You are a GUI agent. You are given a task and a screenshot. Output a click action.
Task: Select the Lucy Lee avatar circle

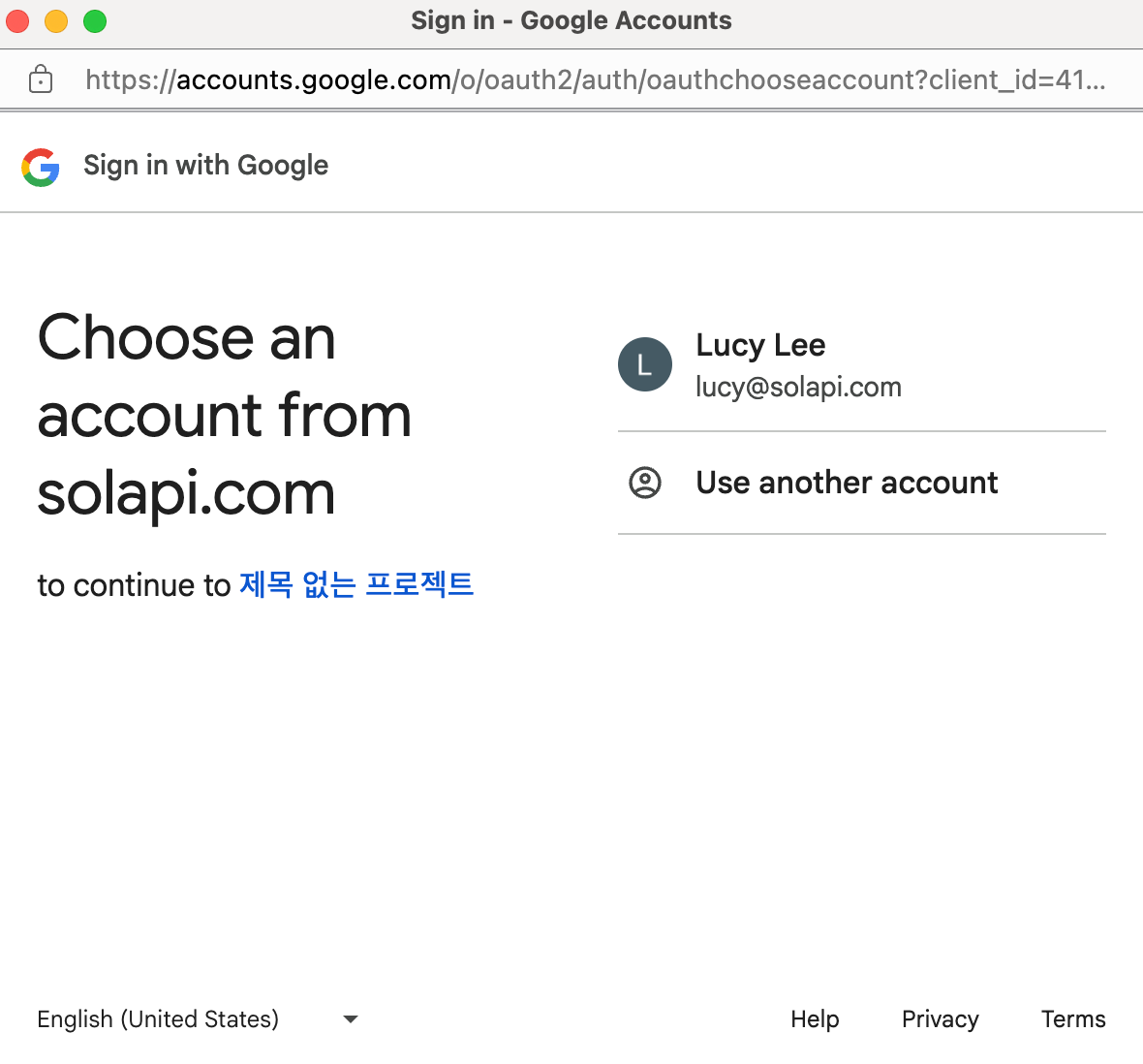tap(645, 364)
